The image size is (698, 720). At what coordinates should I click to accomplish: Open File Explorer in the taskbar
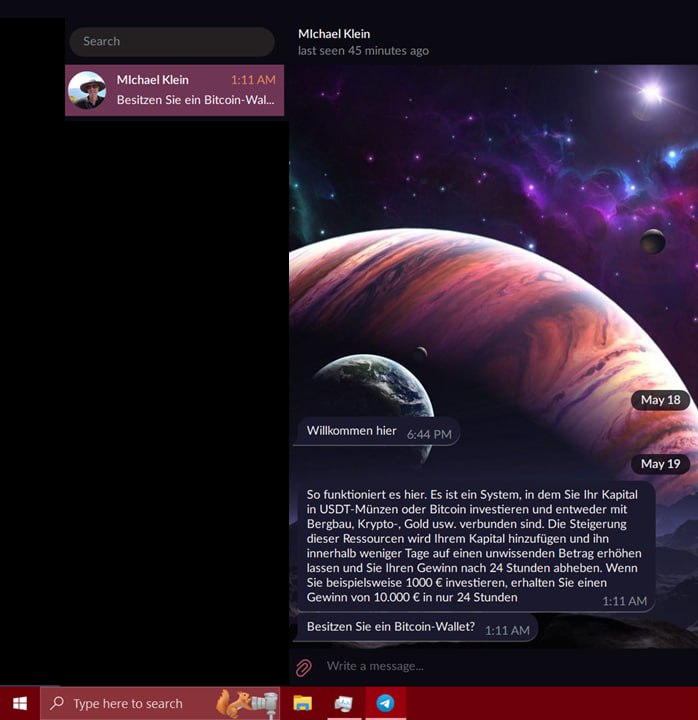pos(303,703)
